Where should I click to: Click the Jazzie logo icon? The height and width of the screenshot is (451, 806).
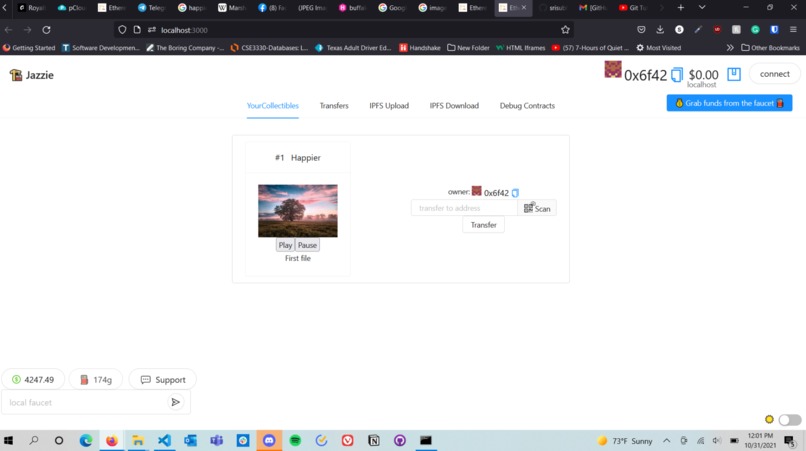coord(16,75)
